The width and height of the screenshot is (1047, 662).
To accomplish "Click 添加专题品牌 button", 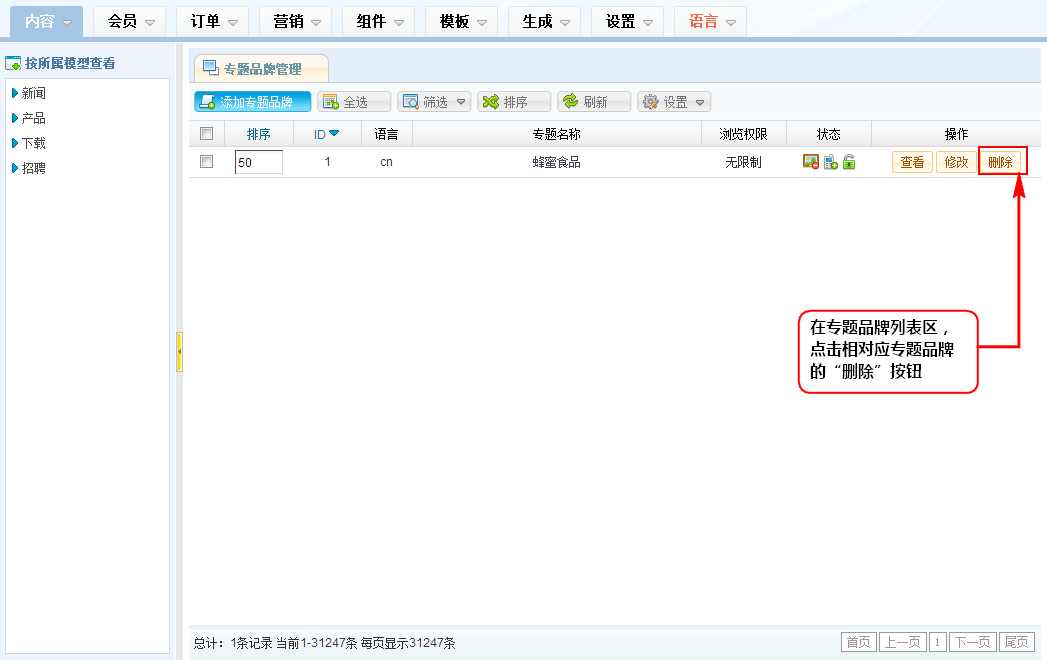I will click(x=253, y=102).
